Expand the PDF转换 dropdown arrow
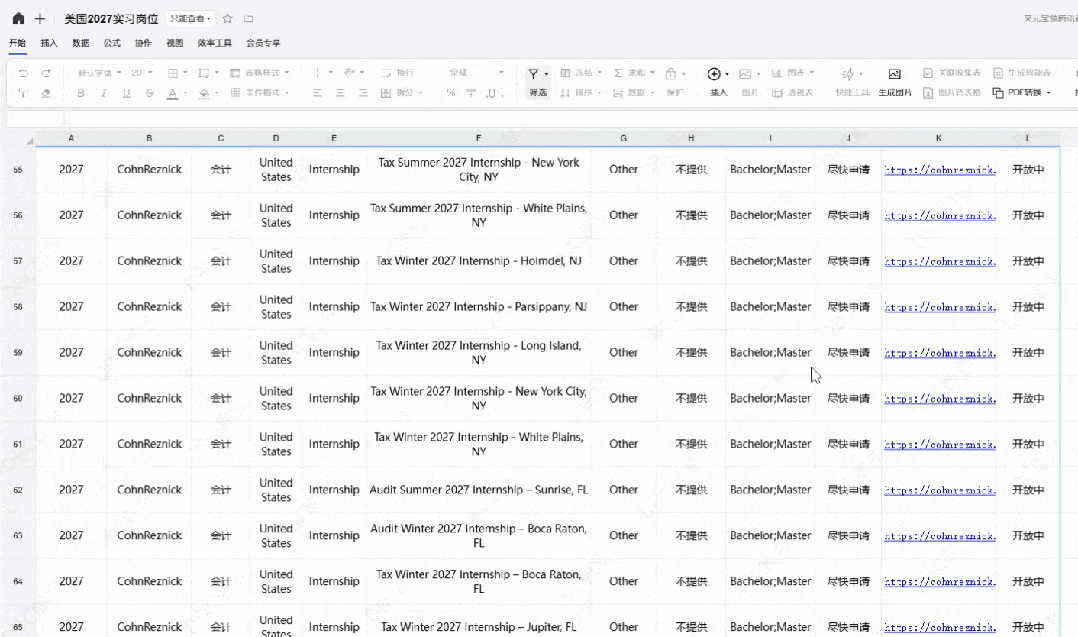1078x637 pixels. tap(1048, 93)
